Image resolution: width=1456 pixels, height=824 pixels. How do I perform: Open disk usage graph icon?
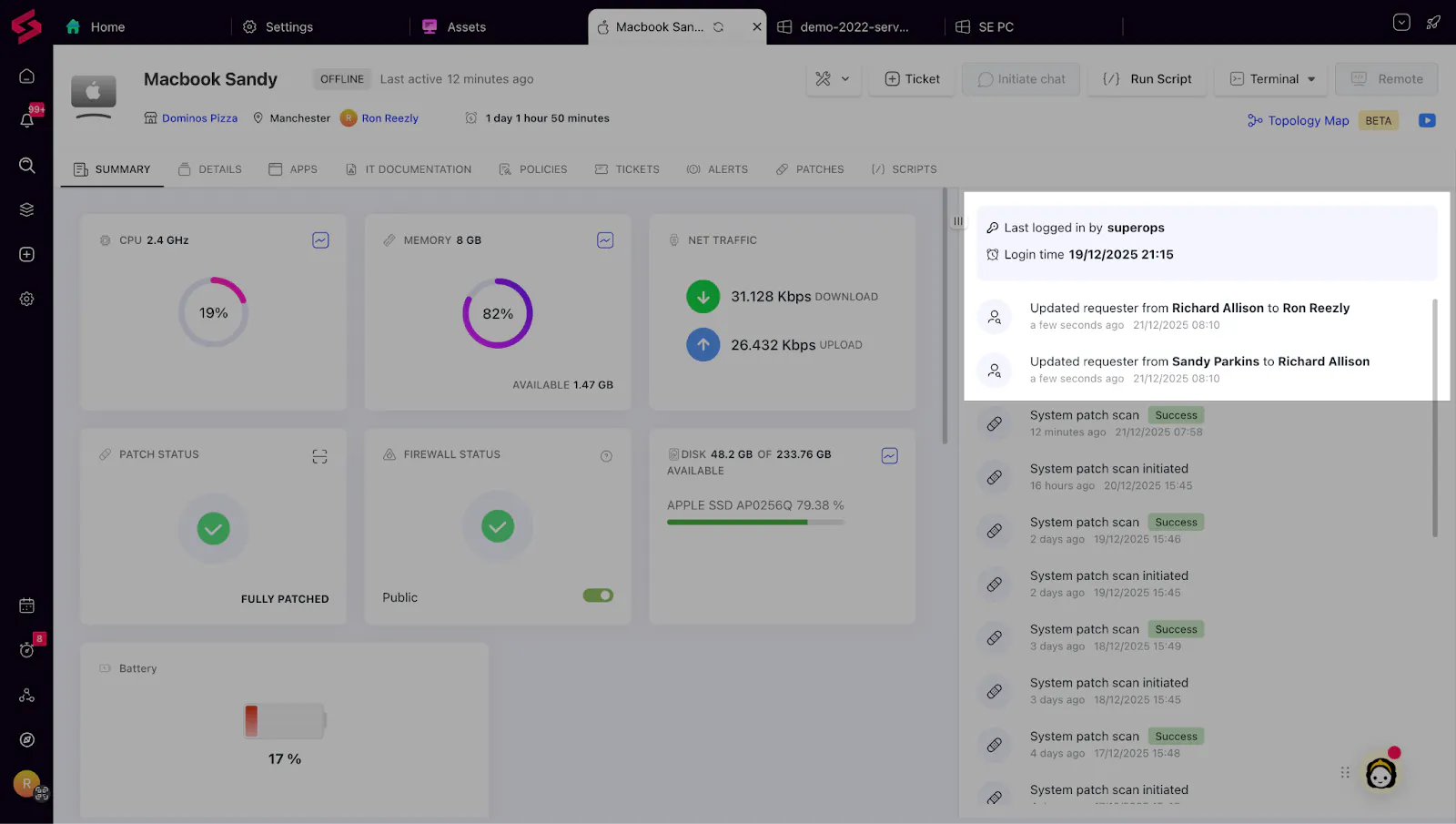point(889,455)
